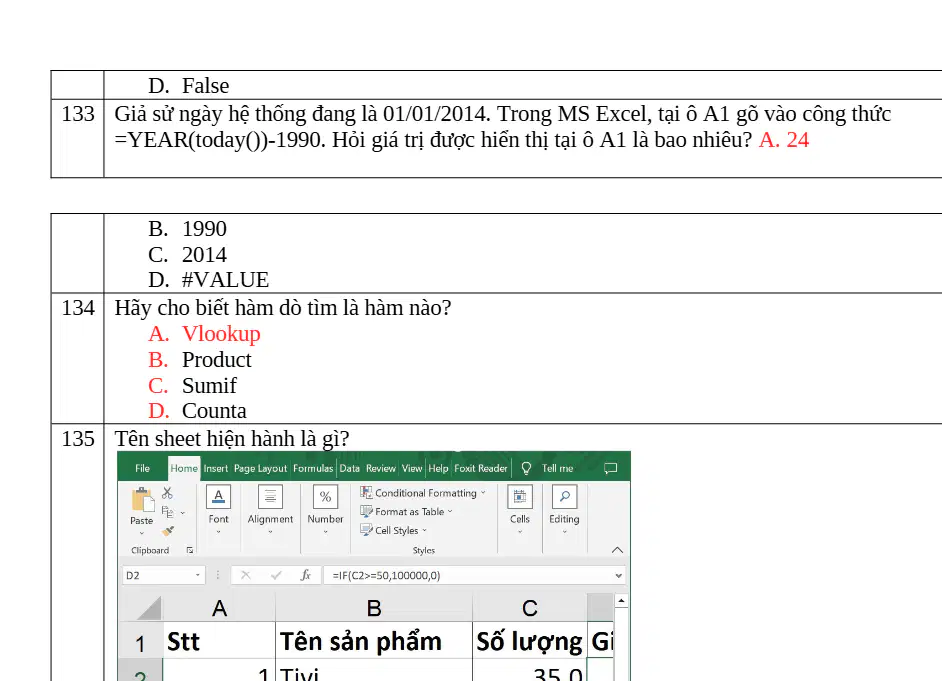Screen dimensions: 942x681
Task: Open the Page Layout tab
Action: pyautogui.click(x=260, y=468)
